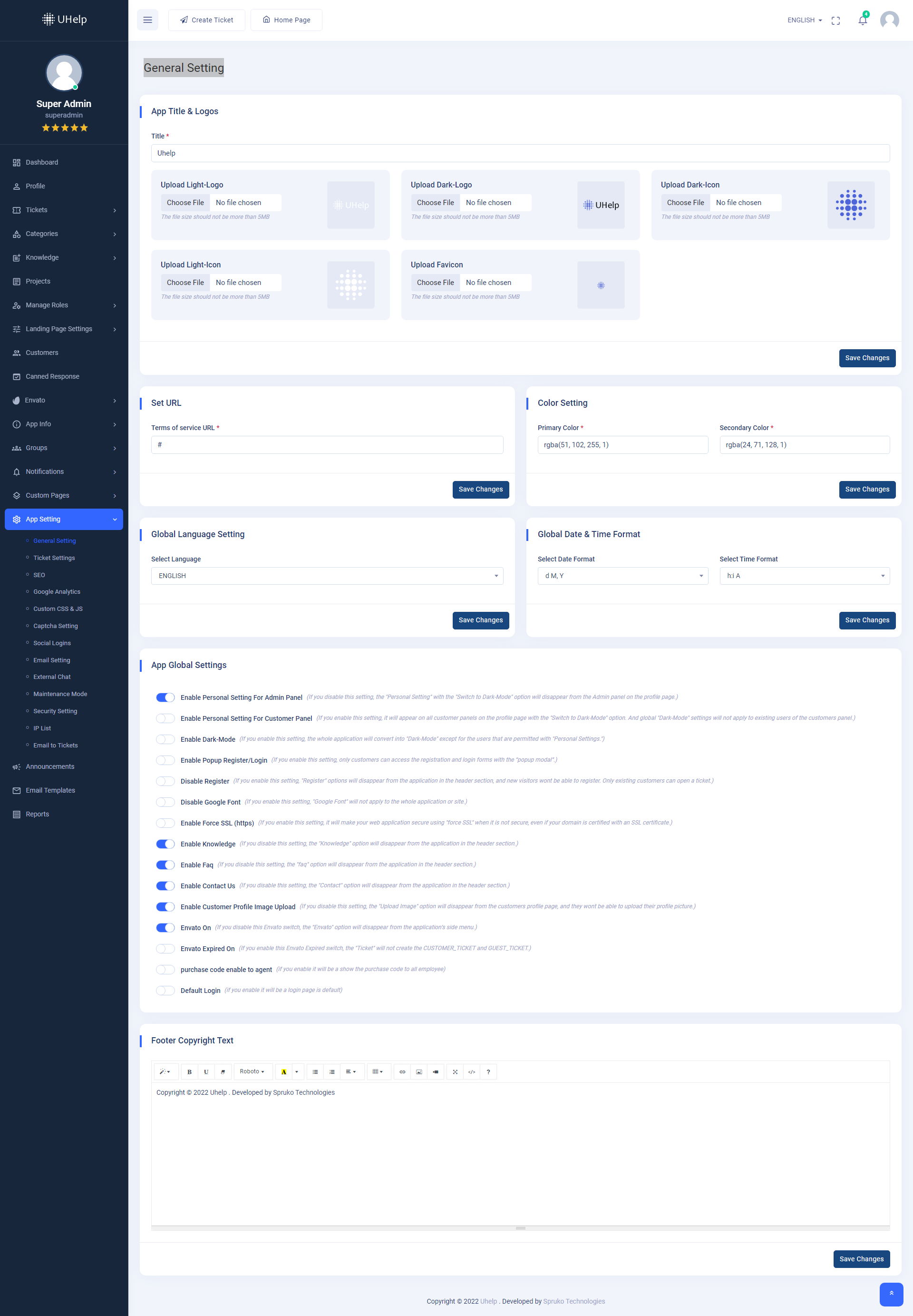Open the Select Language dropdown
The width and height of the screenshot is (913, 1316).
pyautogui.click(x=327, y=576)
